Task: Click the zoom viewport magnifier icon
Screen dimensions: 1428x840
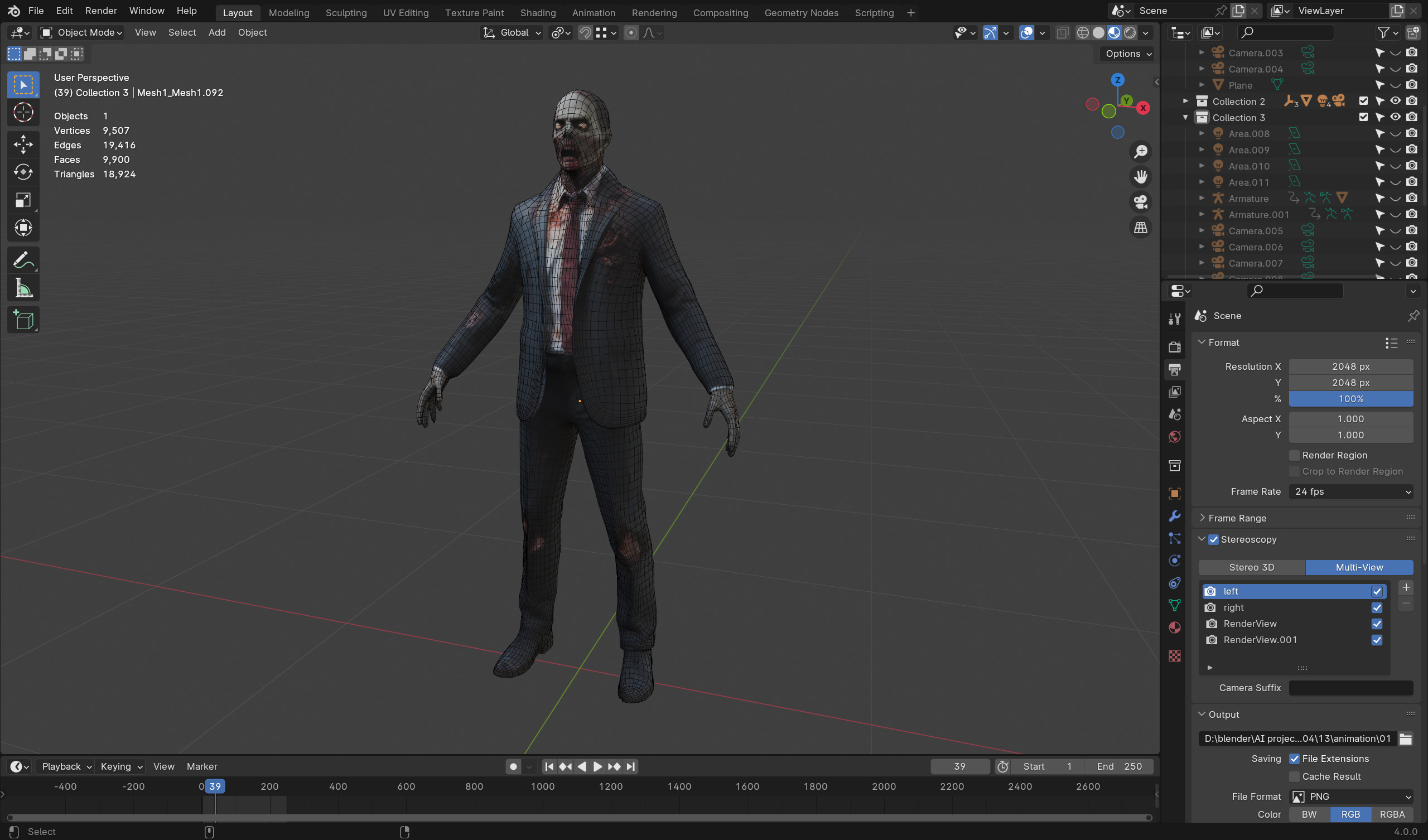Action: tap(1140, 152)
